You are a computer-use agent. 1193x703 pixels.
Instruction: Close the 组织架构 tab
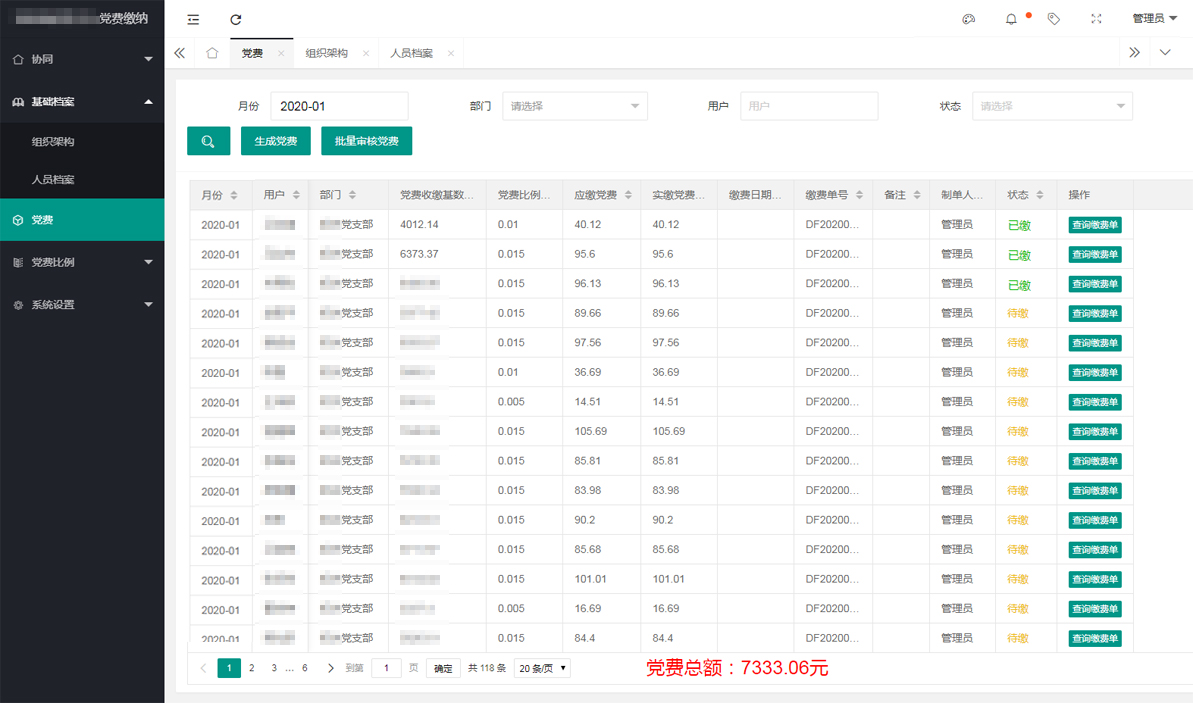366,53
